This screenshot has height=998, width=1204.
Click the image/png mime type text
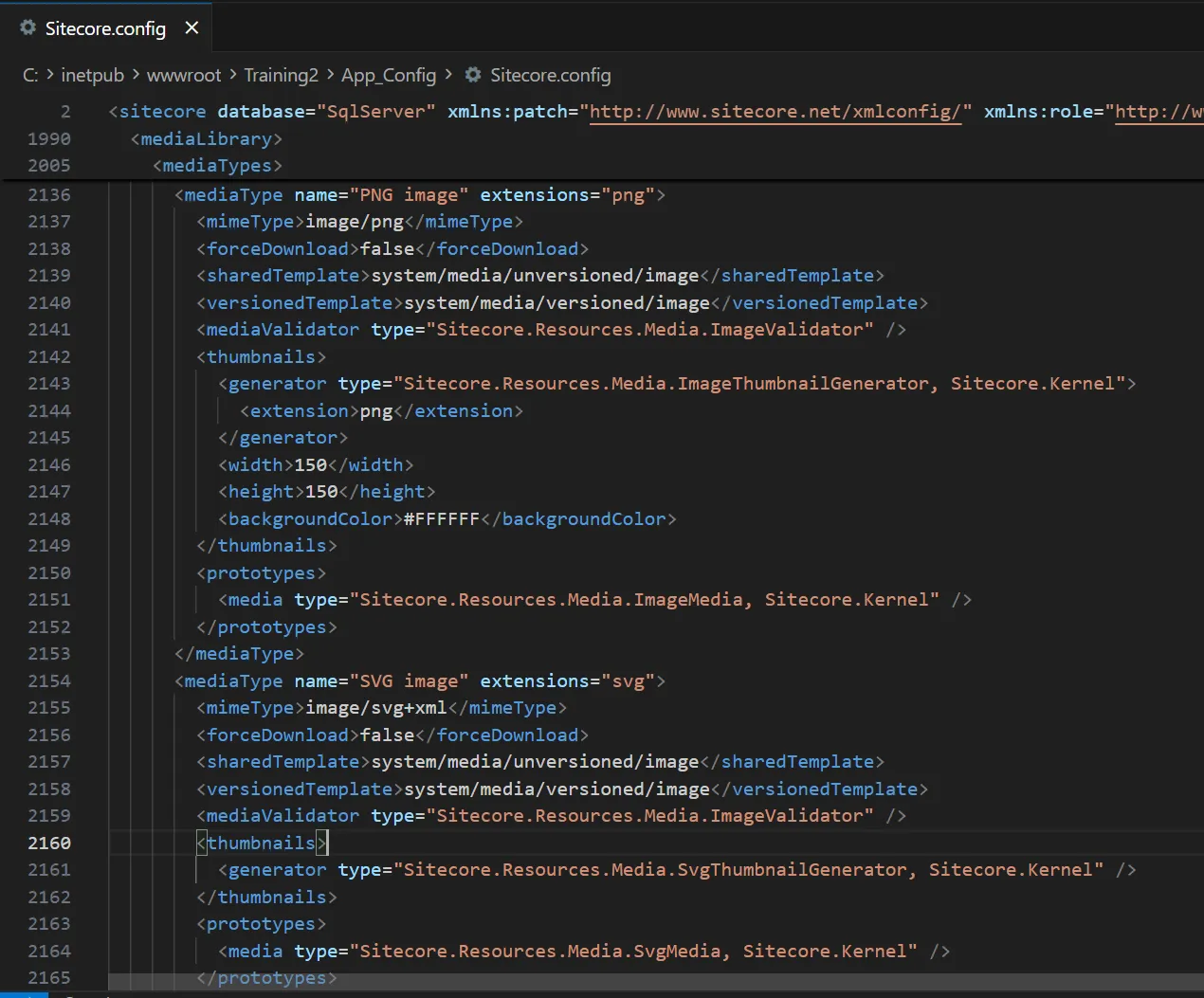point(355,221)
